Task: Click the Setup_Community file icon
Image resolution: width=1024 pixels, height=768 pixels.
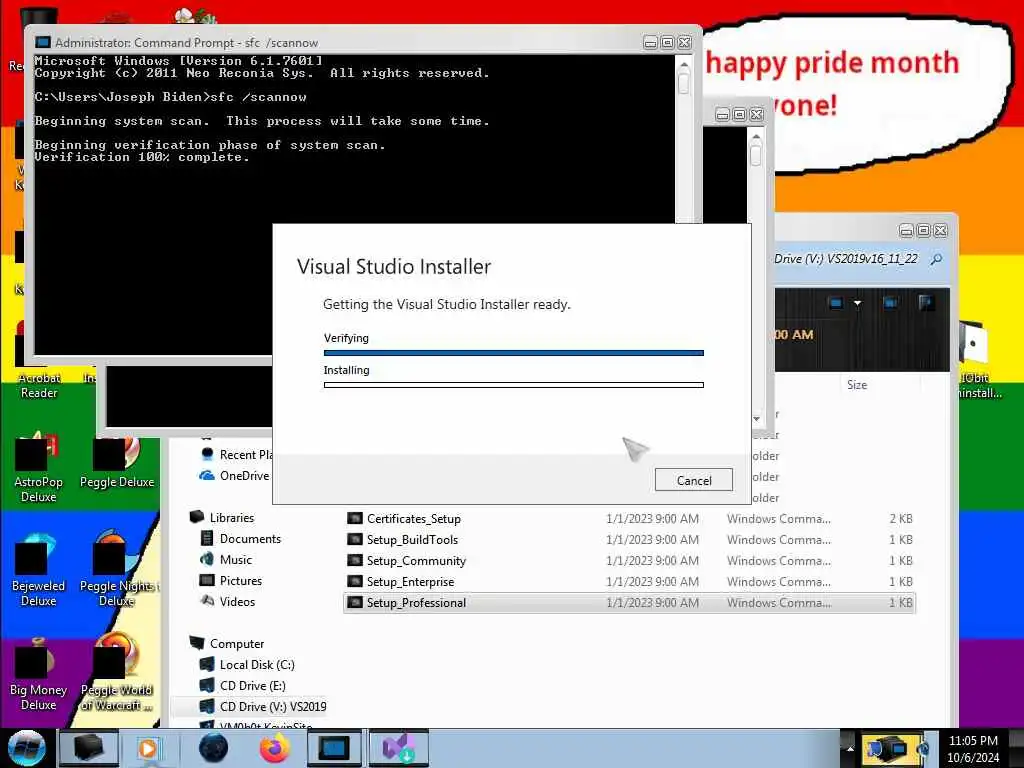Action: [x=355, y=560]
